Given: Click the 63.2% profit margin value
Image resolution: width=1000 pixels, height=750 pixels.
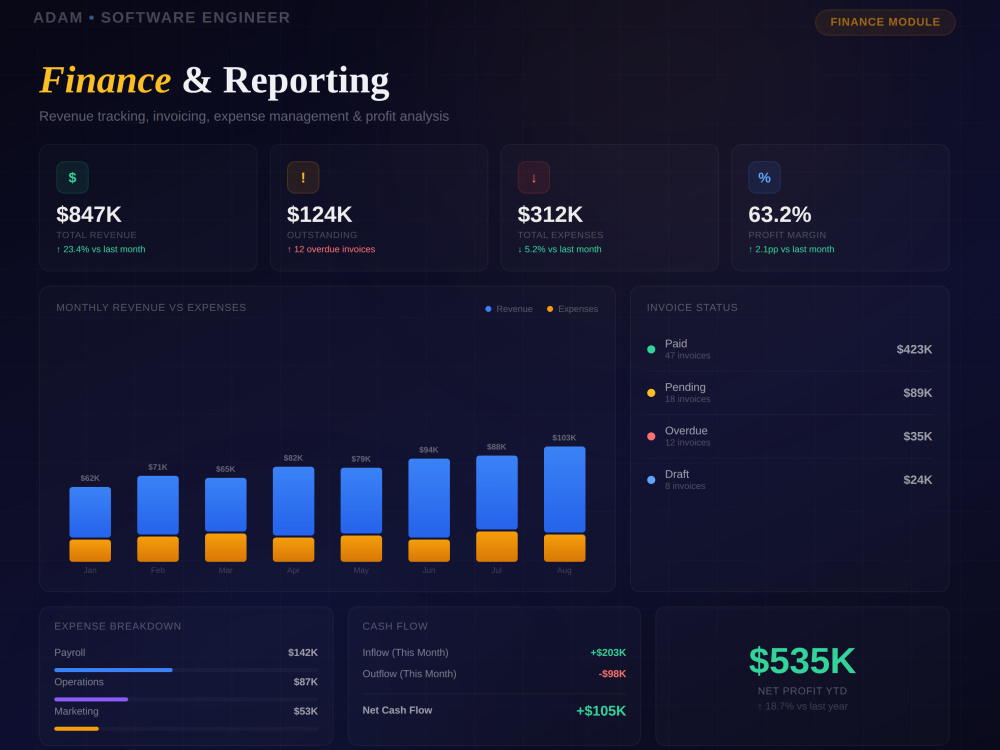Looking at the screenshot, I should click(779, 214).
